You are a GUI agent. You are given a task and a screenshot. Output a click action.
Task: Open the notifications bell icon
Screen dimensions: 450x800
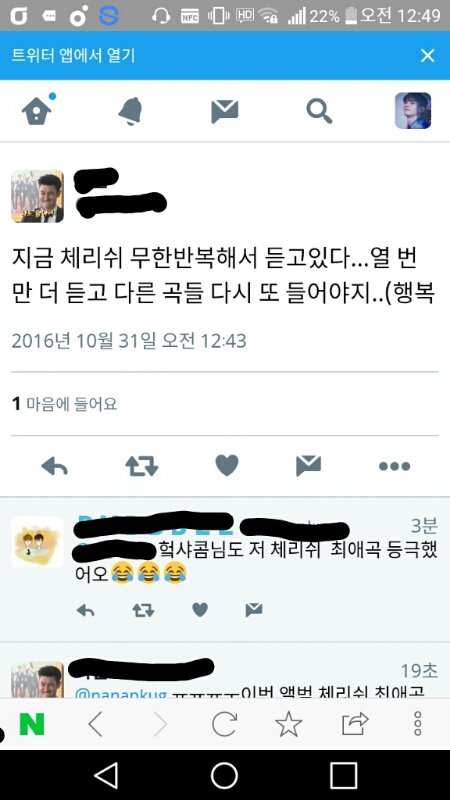coord(131,111)
